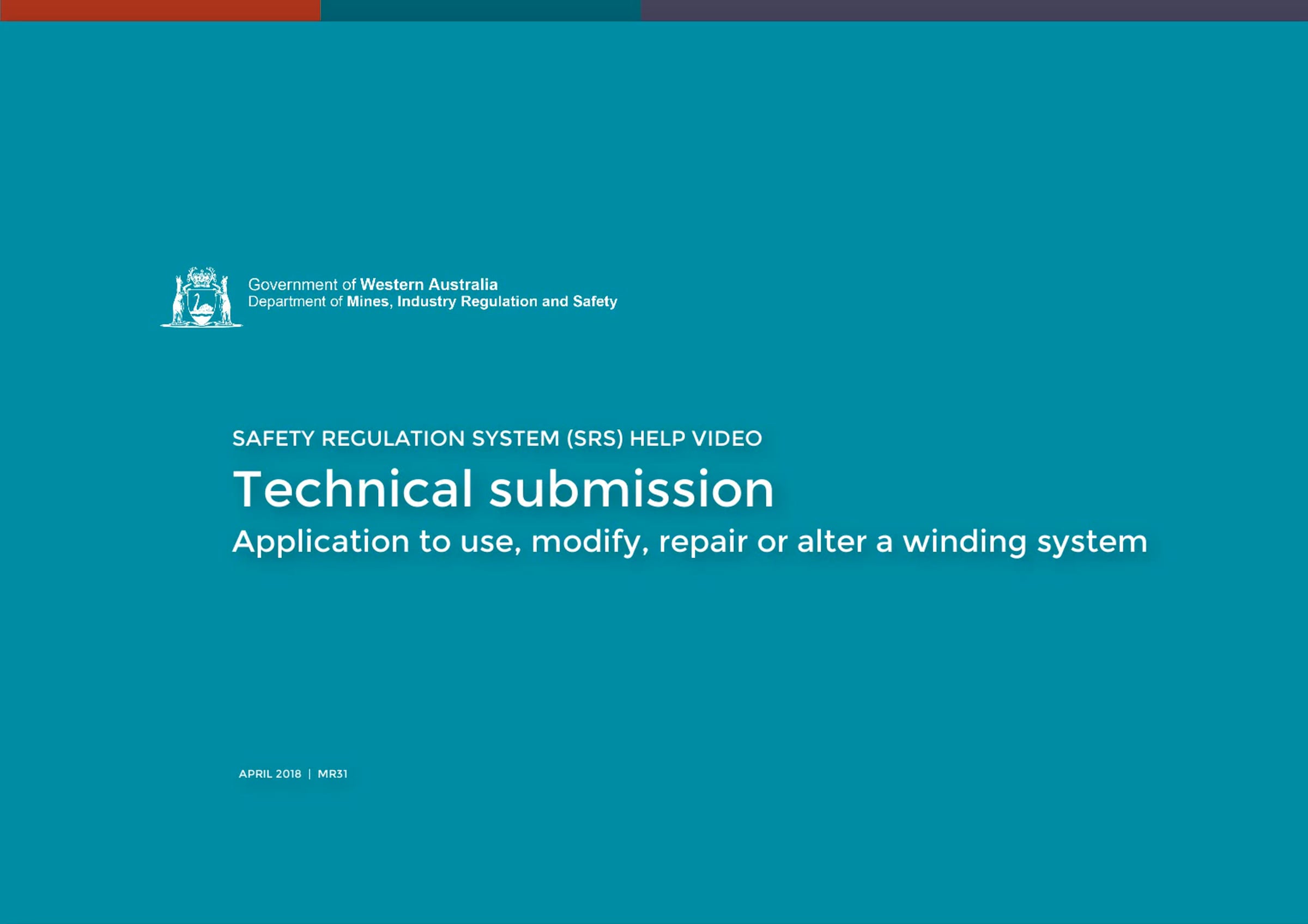Click the 'APRIL 2018' date text
Viewport: 1308px width, 924px height.
269,774
